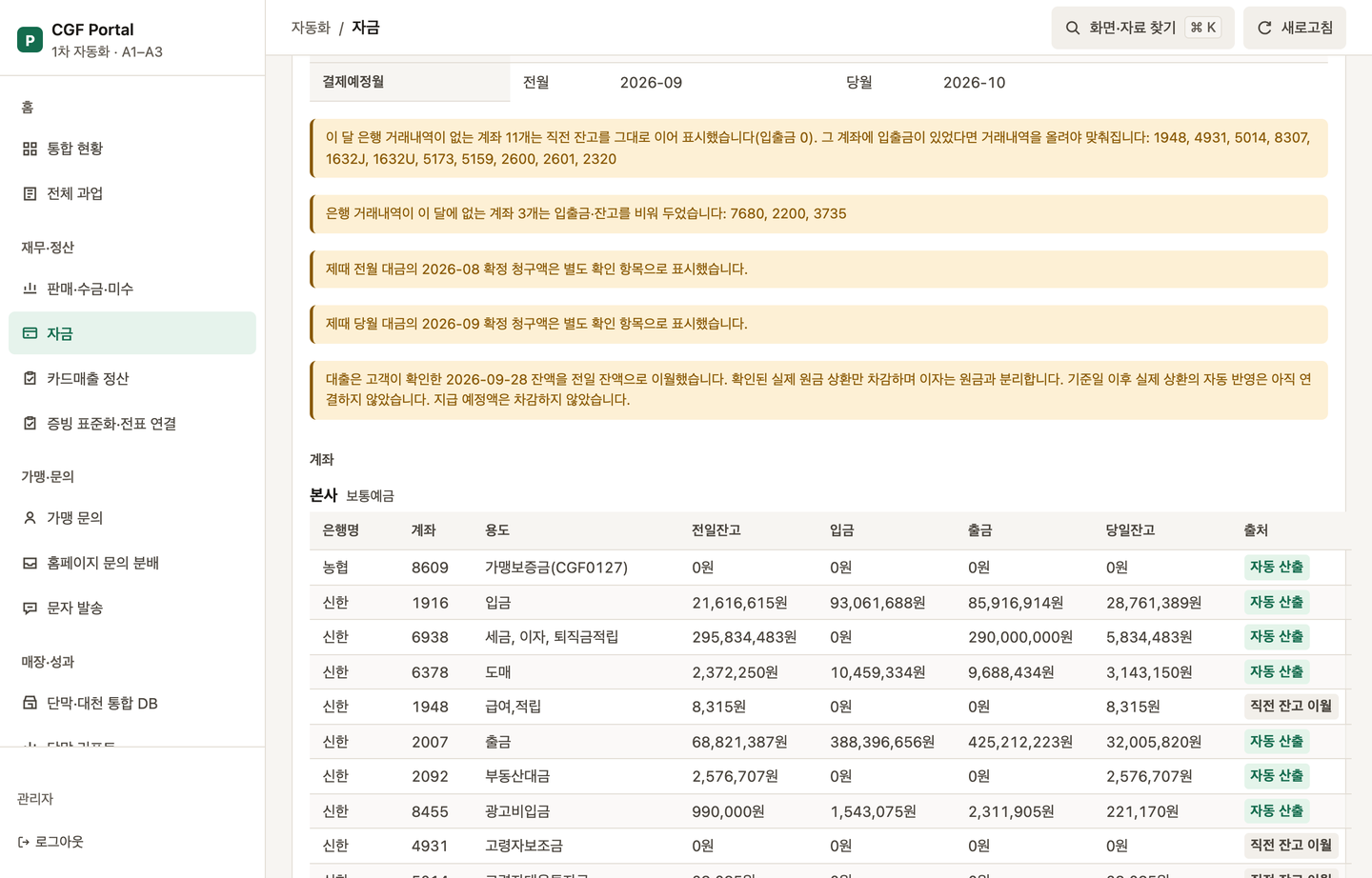Click the 2026-09 전월 value
Image resolution: width=1372 pixels, height=878 pixels.
(x=651, y=83)
